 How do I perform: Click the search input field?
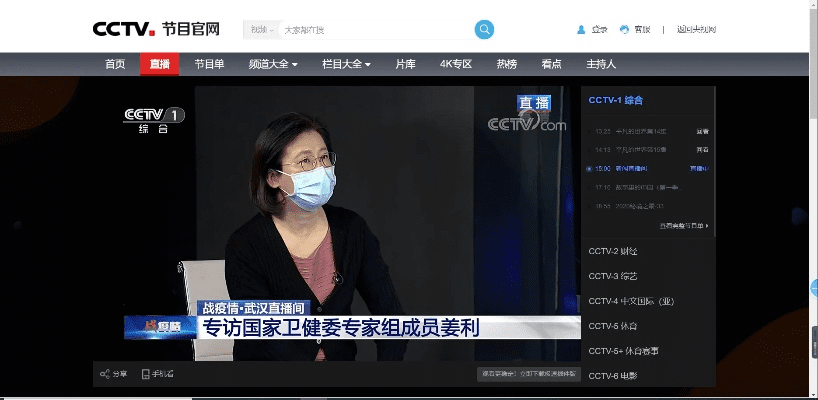point(377,30)
